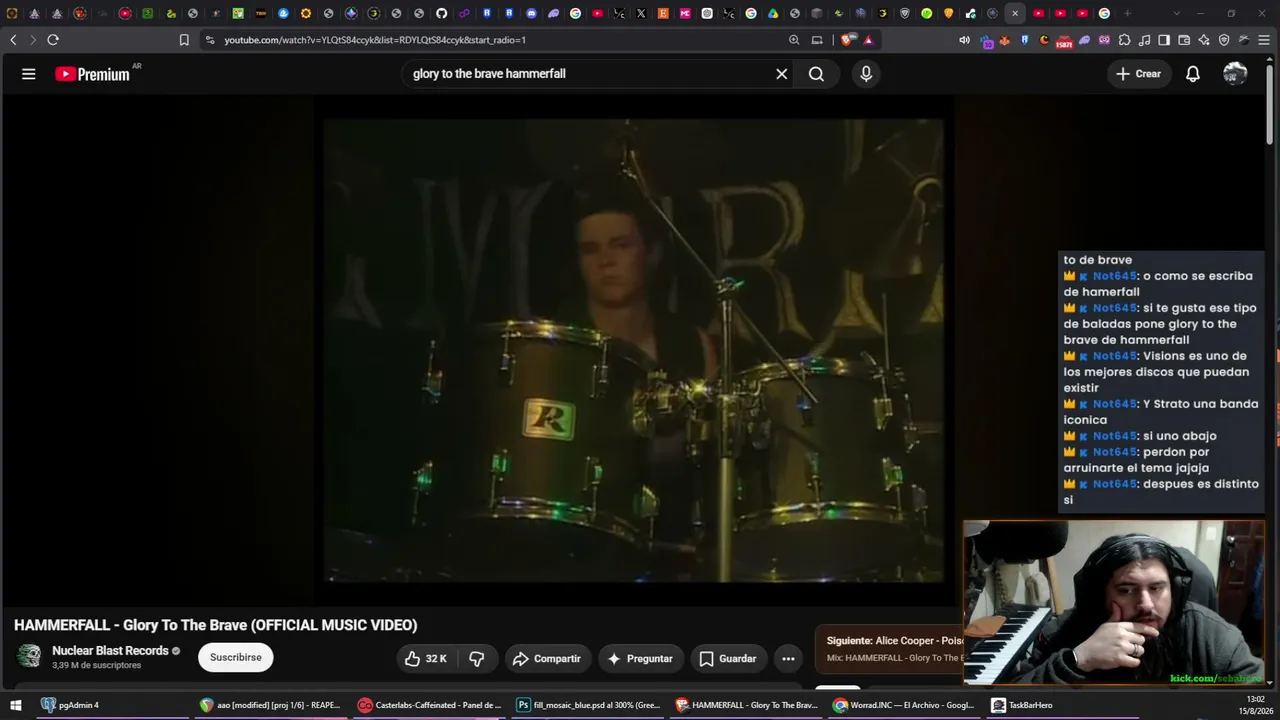Open the zoom magnifier in the address bar
Screen dimensions: 1280x720
794,40
